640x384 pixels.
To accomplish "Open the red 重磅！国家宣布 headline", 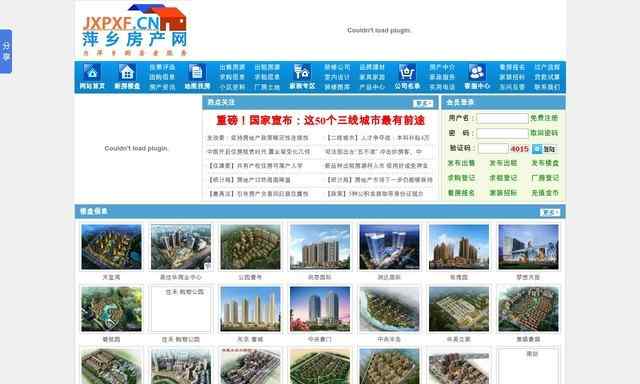I will click(x=320, y=120).
